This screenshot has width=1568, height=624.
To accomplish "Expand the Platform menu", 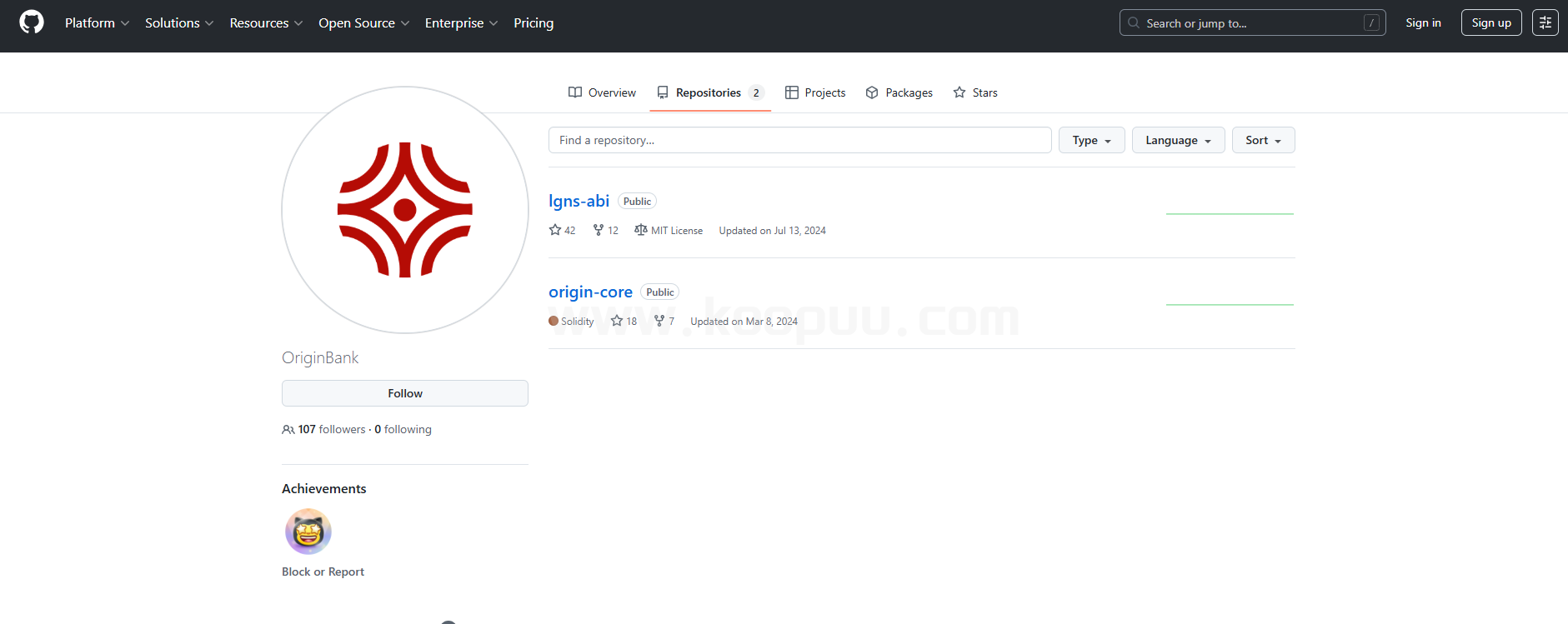I will 97,23.
